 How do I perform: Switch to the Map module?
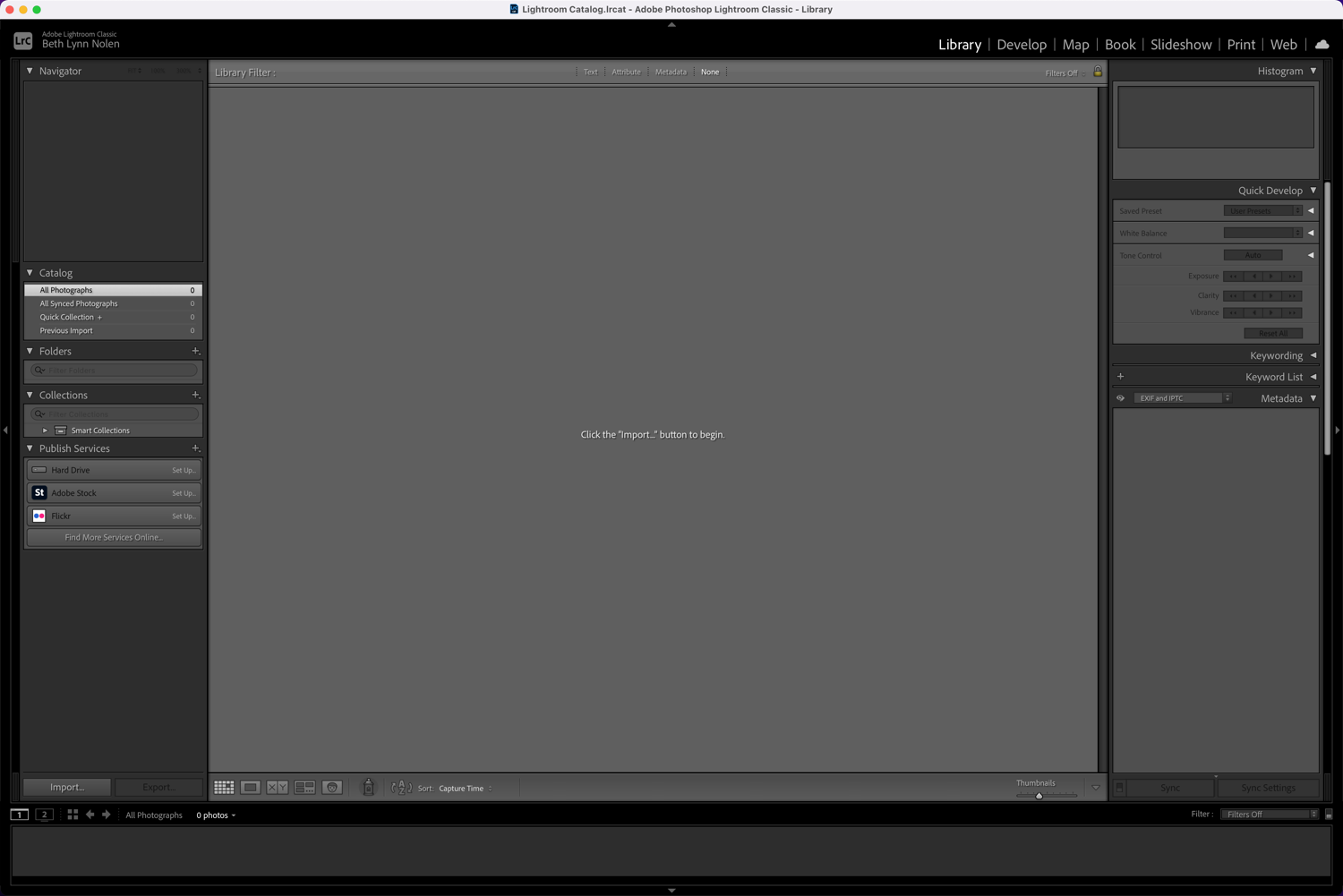(x=1075, y=44)
